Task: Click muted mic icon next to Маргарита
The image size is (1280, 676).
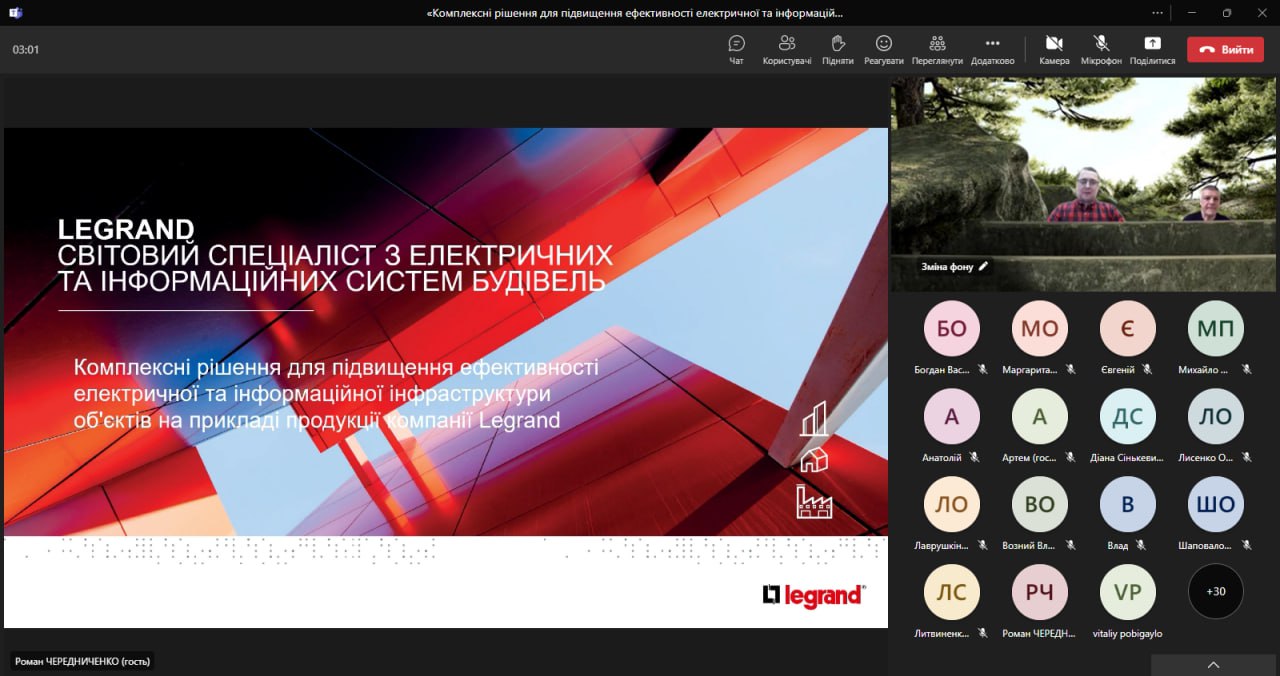Action: point(1071,369)
